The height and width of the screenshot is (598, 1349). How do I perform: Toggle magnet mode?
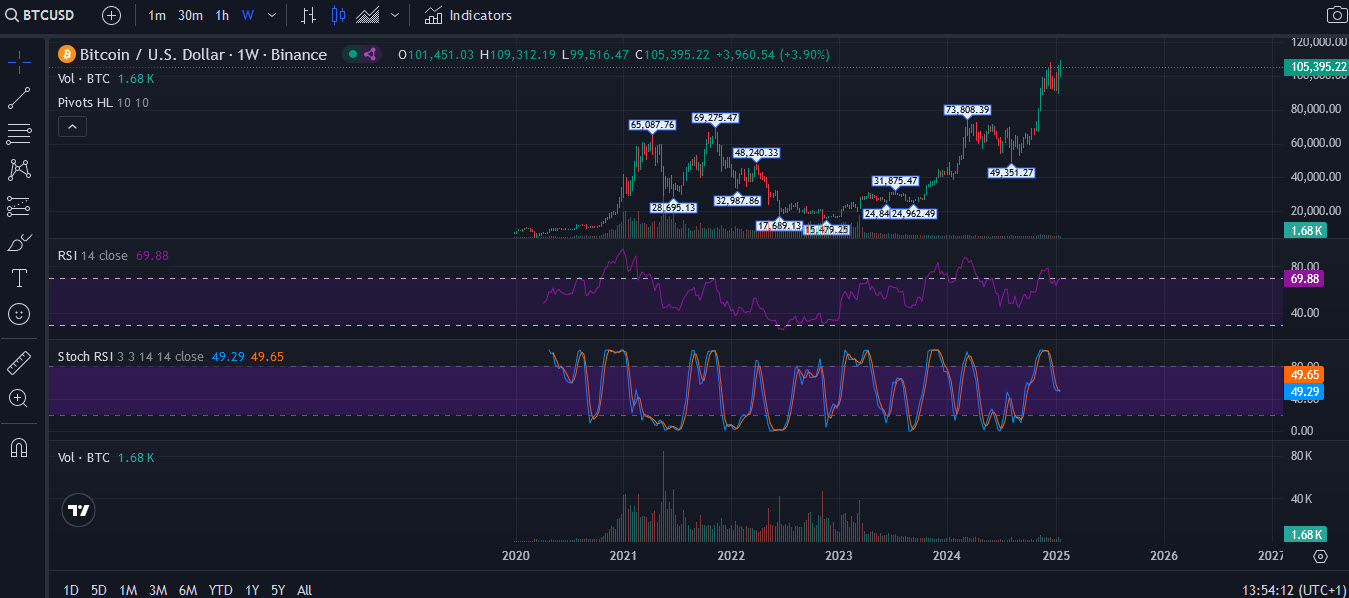point(18,447)
